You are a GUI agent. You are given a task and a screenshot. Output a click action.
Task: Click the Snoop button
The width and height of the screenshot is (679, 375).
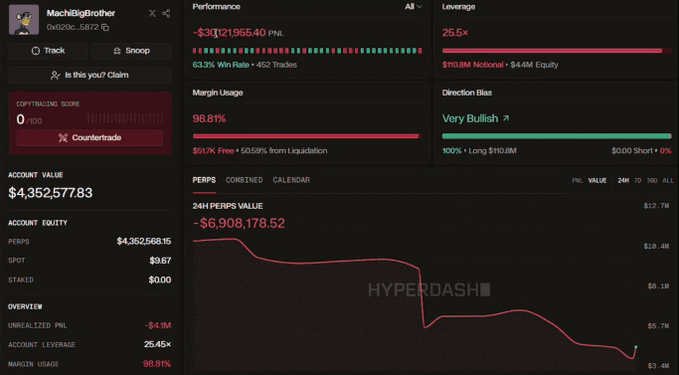click(x=132, y=51)
